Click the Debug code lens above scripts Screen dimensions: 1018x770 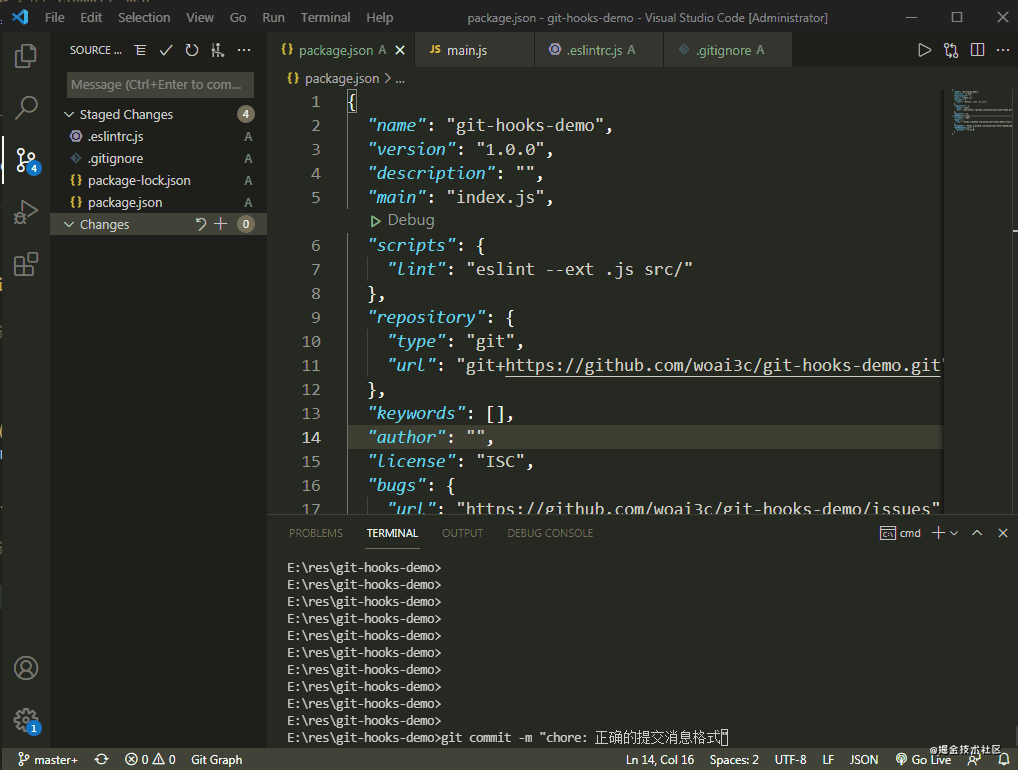(401, 219)
